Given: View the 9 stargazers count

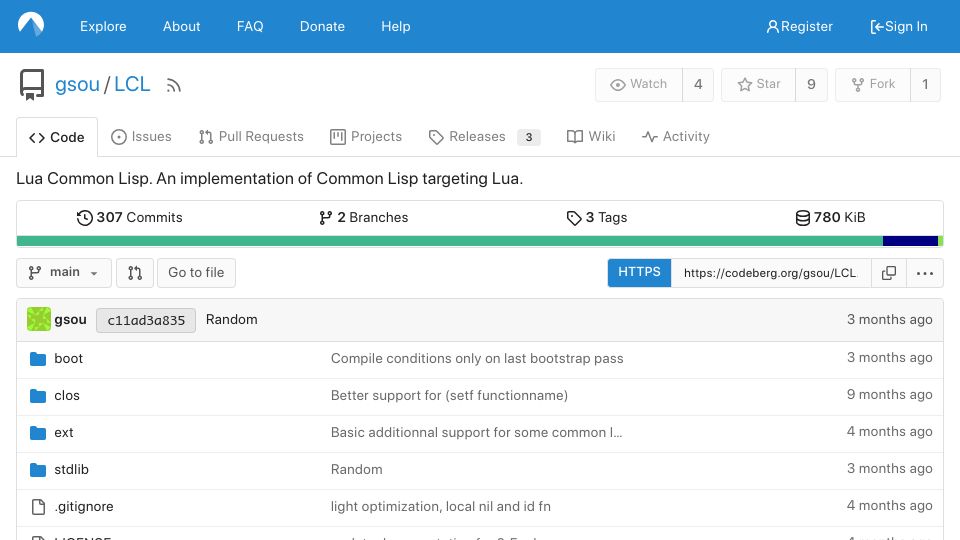Looking at the screenshot, I should click(x=811, y=84).
